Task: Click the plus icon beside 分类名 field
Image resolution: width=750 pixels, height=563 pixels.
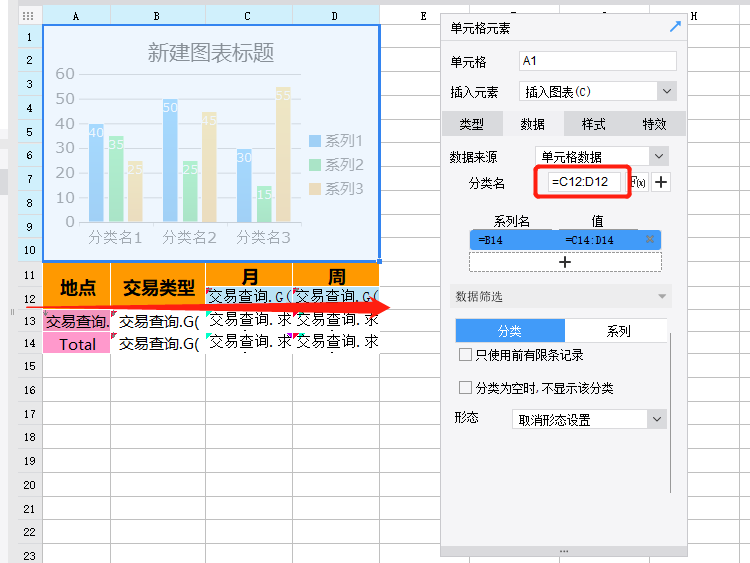Action: [x=661, y=182]
